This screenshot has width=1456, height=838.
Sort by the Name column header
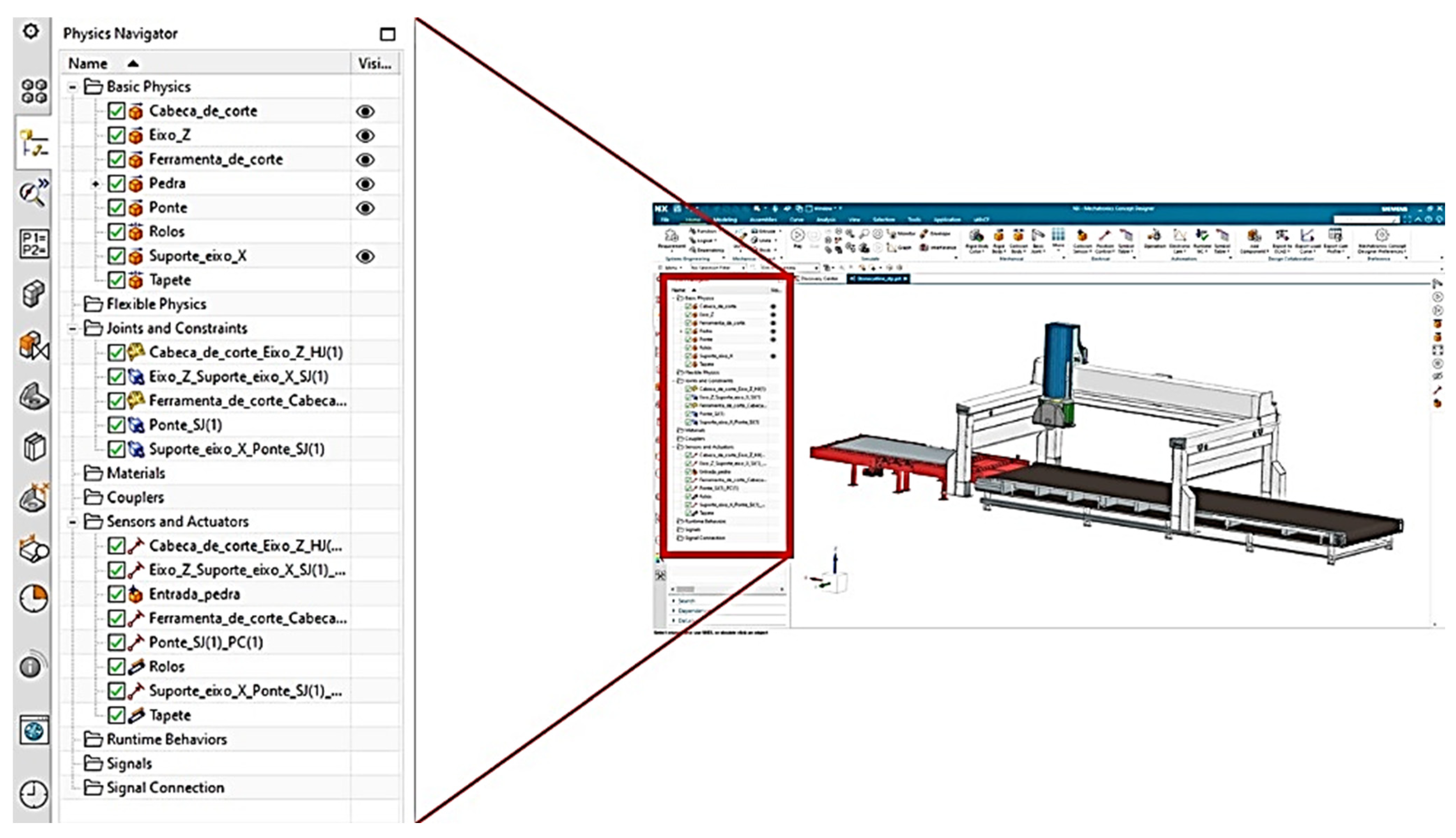pyautogui.click(x=88, y=63)
